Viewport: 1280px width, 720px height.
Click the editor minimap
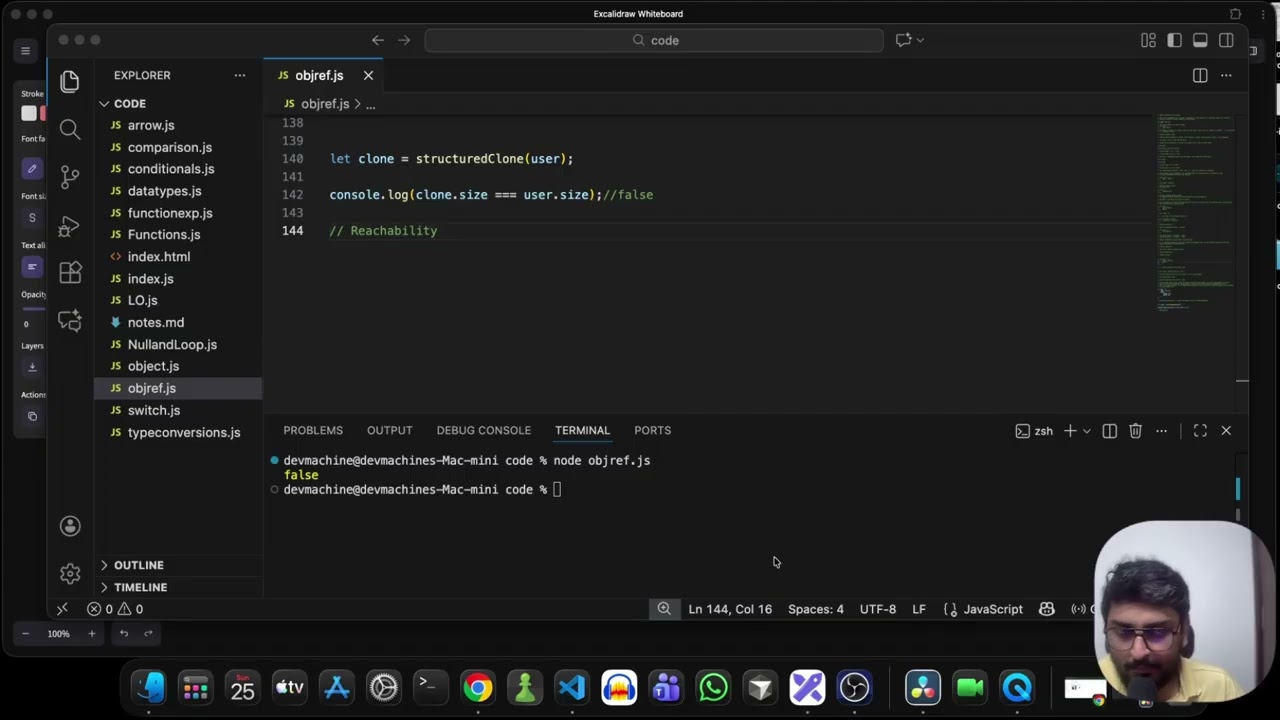tap(1196, 213)
